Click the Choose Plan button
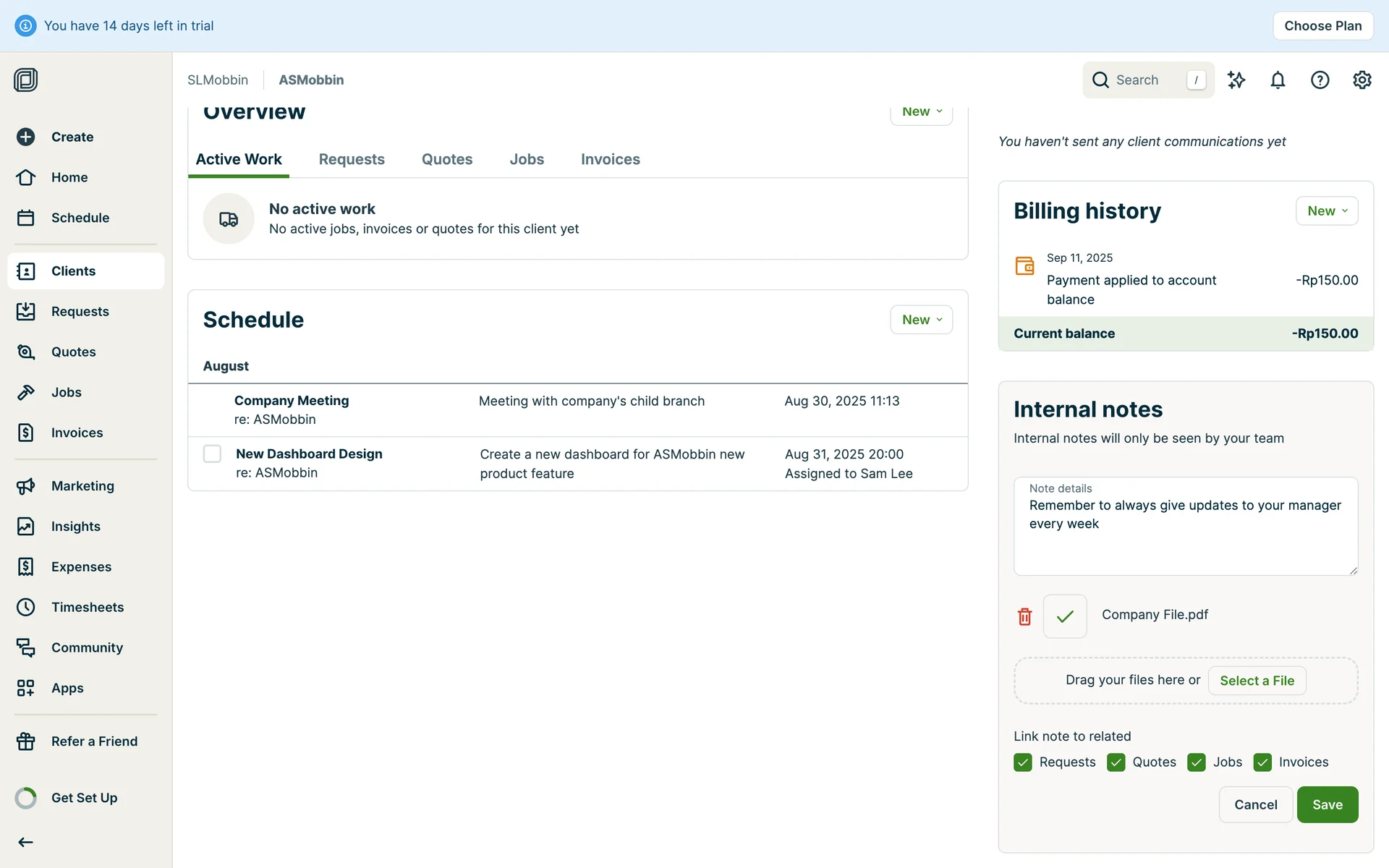This screenshot has height=868, width=1389. (x=1322, y=26)
